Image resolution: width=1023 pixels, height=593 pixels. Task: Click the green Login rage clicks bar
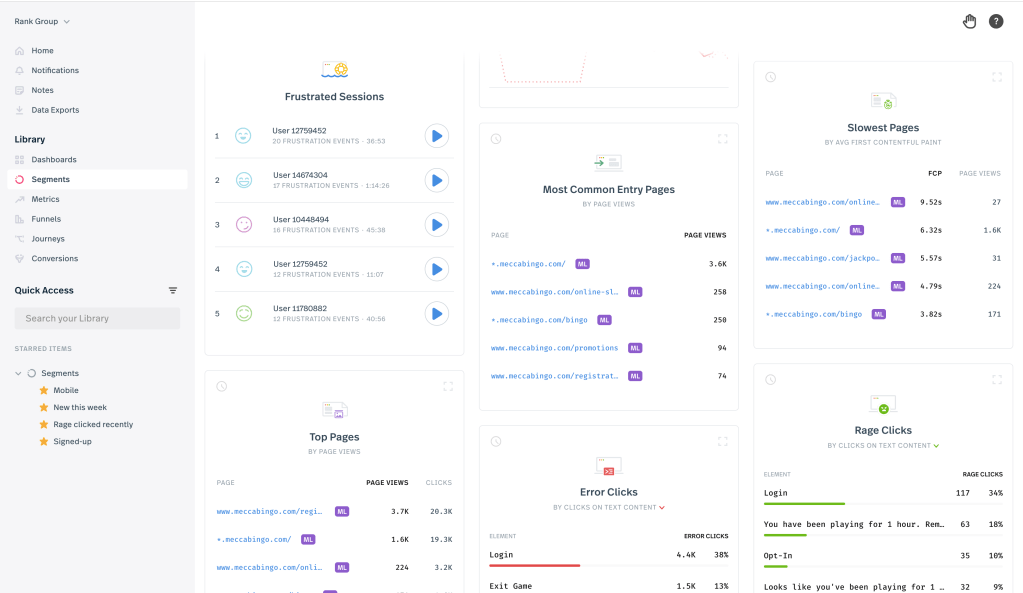coord(804,504)
